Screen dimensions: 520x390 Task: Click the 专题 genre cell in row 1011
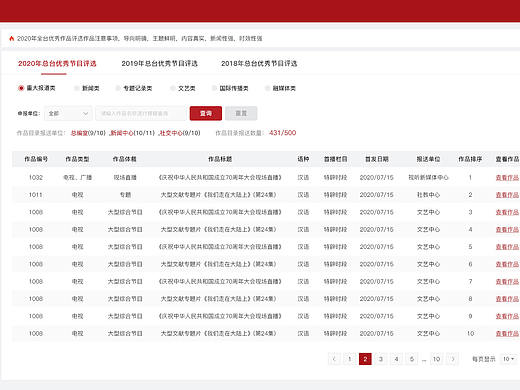tap(125, 195)
